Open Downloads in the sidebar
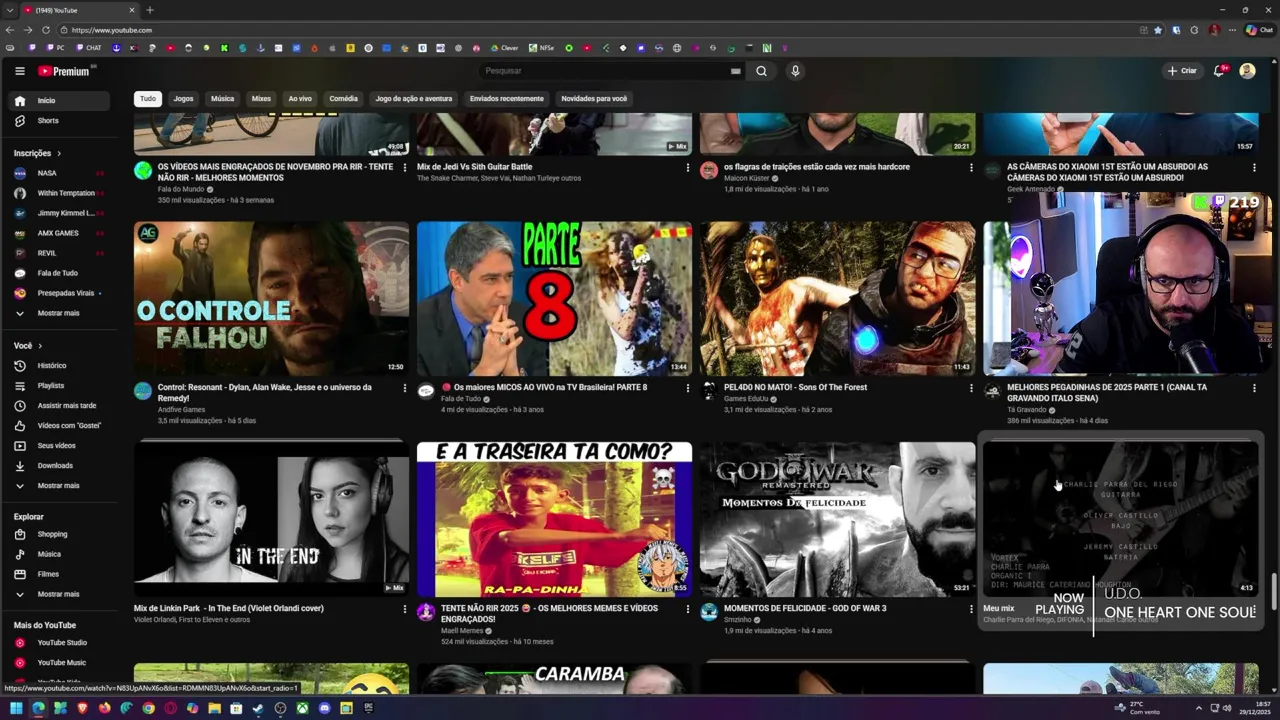Screen dimensions: 1280x720 click(x=61, y=466)
